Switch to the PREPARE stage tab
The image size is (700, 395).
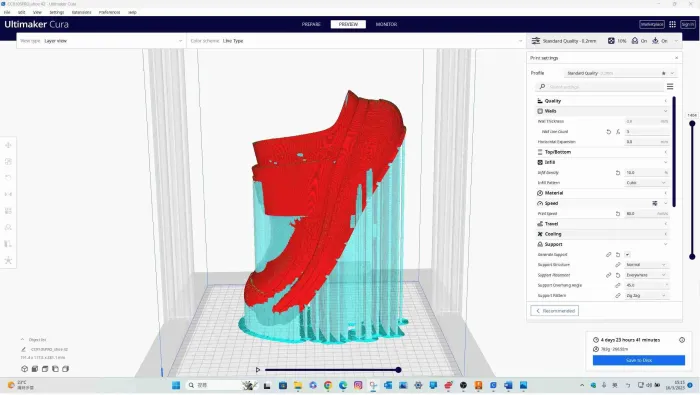(311, 24)
